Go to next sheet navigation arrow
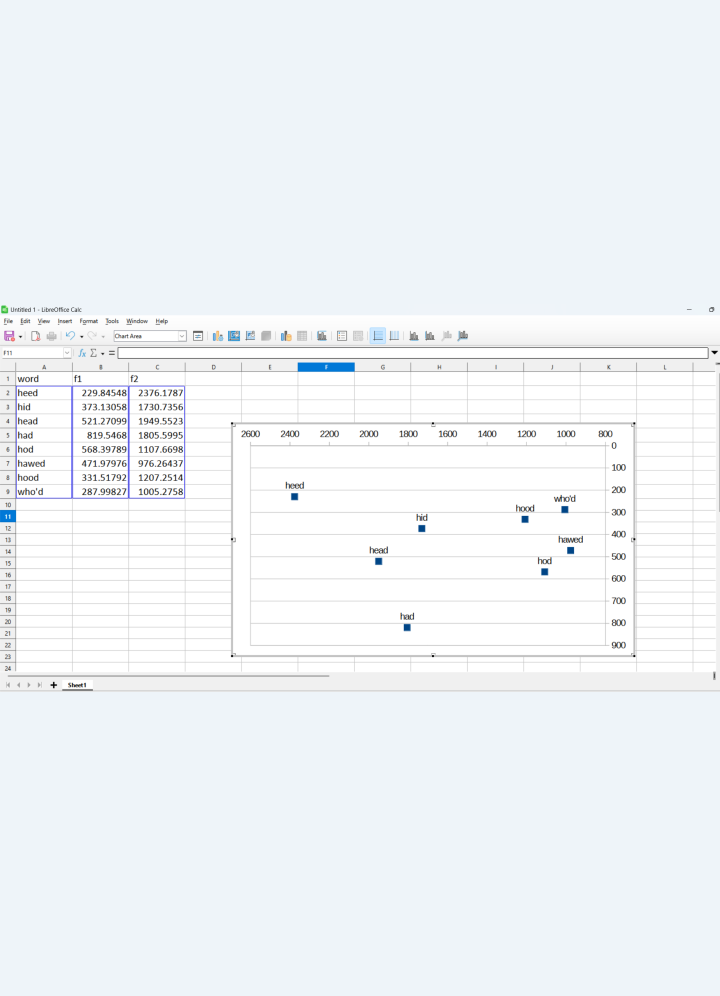This screenshot has height=996, width=720. coord(29,685)
